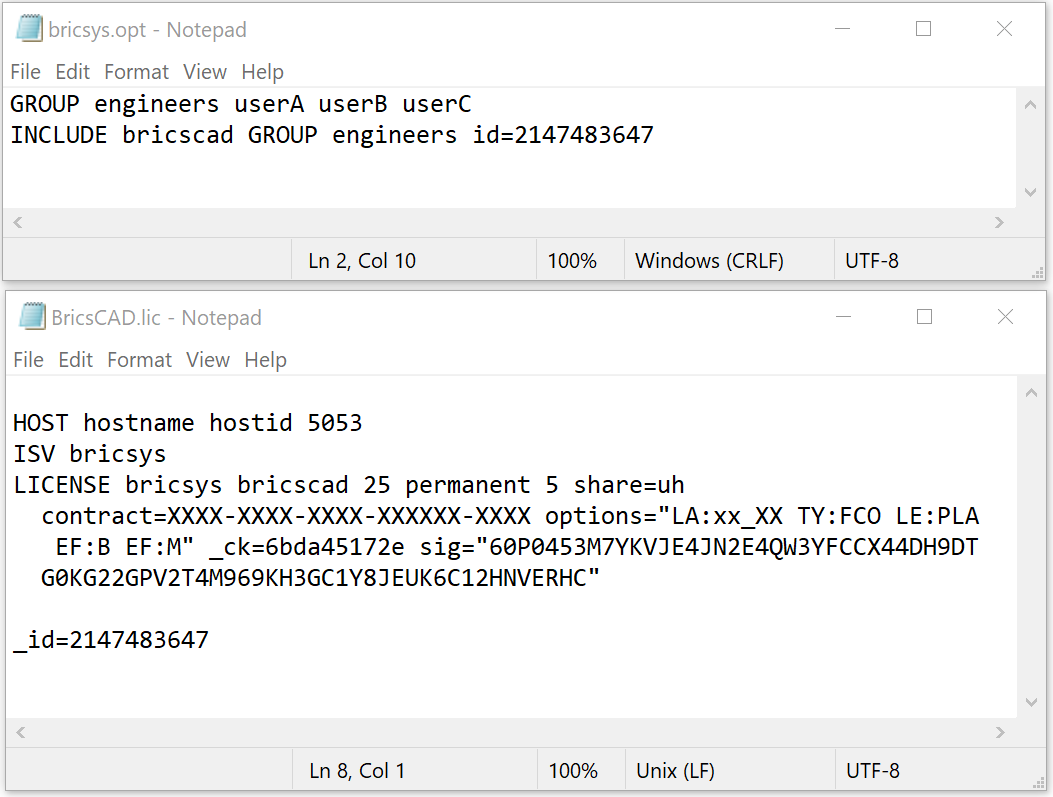Open View menu in BricsCAD.lic window
Screen dimensions: 1053x797
(208, 360)
